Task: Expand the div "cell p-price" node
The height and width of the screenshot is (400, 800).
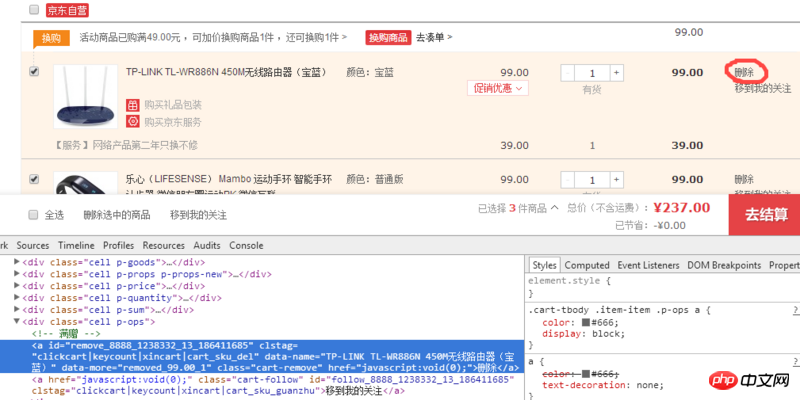Action: point(17,286)
